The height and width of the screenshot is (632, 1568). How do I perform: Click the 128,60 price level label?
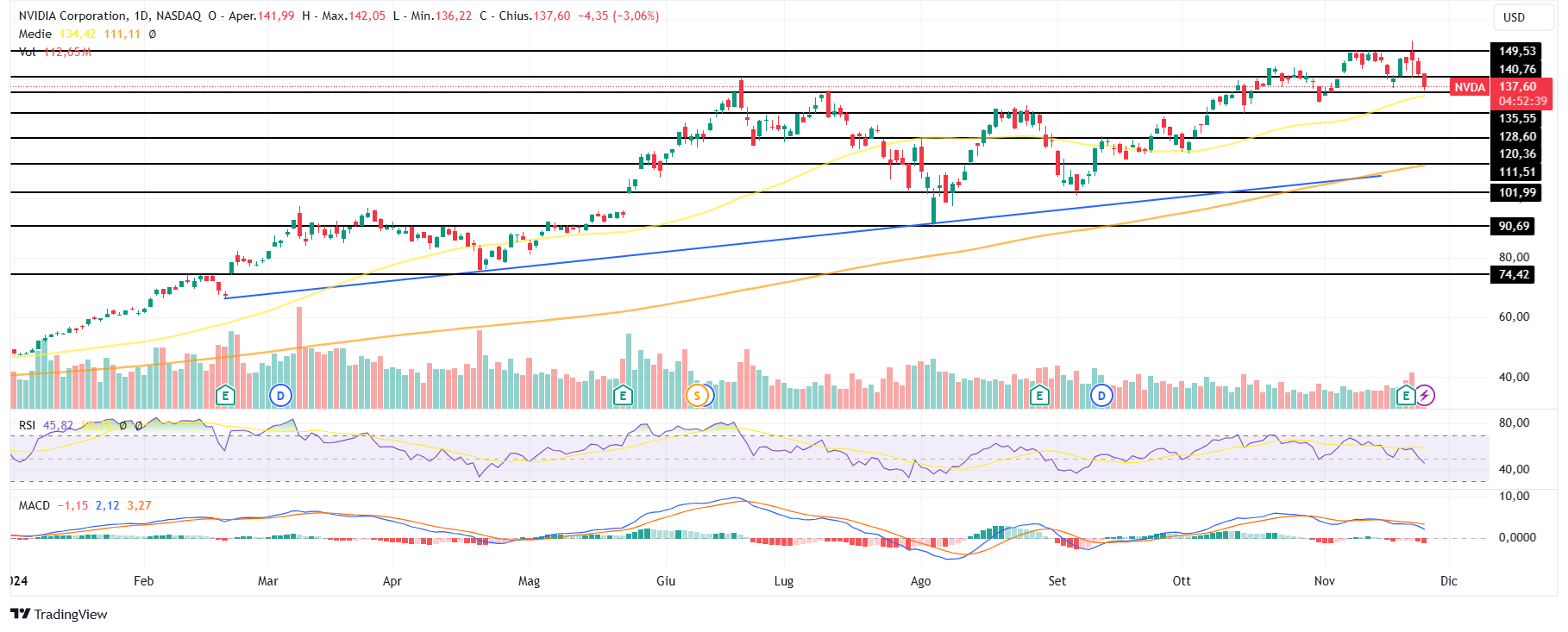[x=1517, y=136]
